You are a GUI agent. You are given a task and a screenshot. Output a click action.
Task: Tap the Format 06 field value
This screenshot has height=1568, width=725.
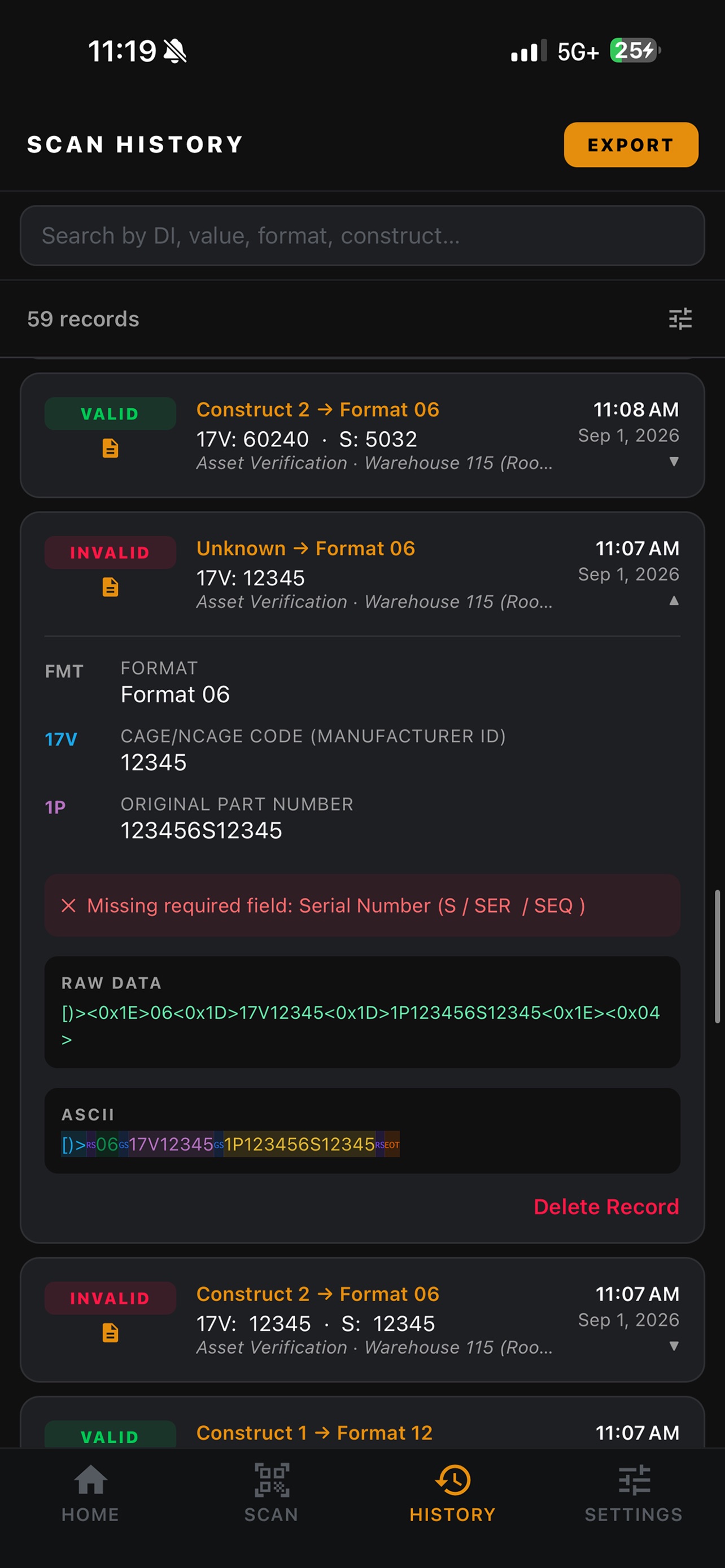(175, 694)
